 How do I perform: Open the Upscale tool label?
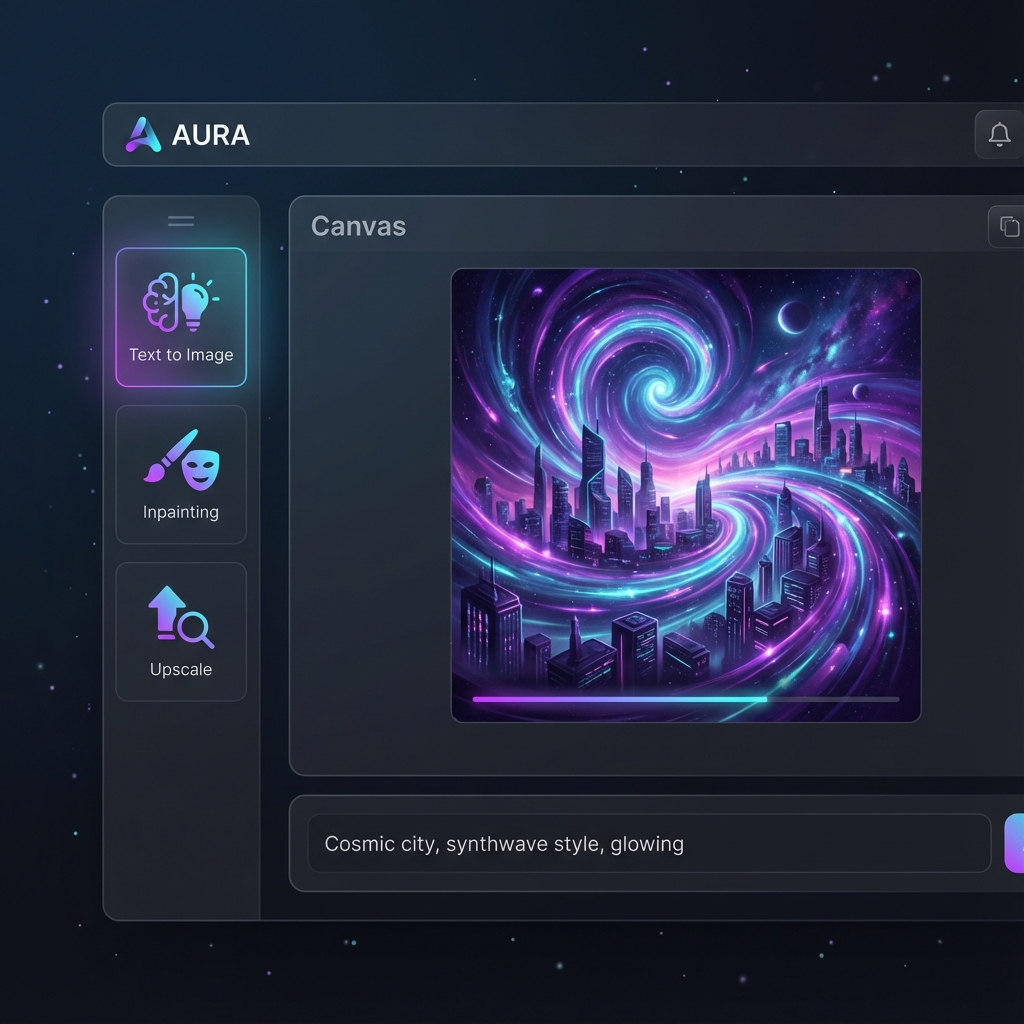[181, 669]
